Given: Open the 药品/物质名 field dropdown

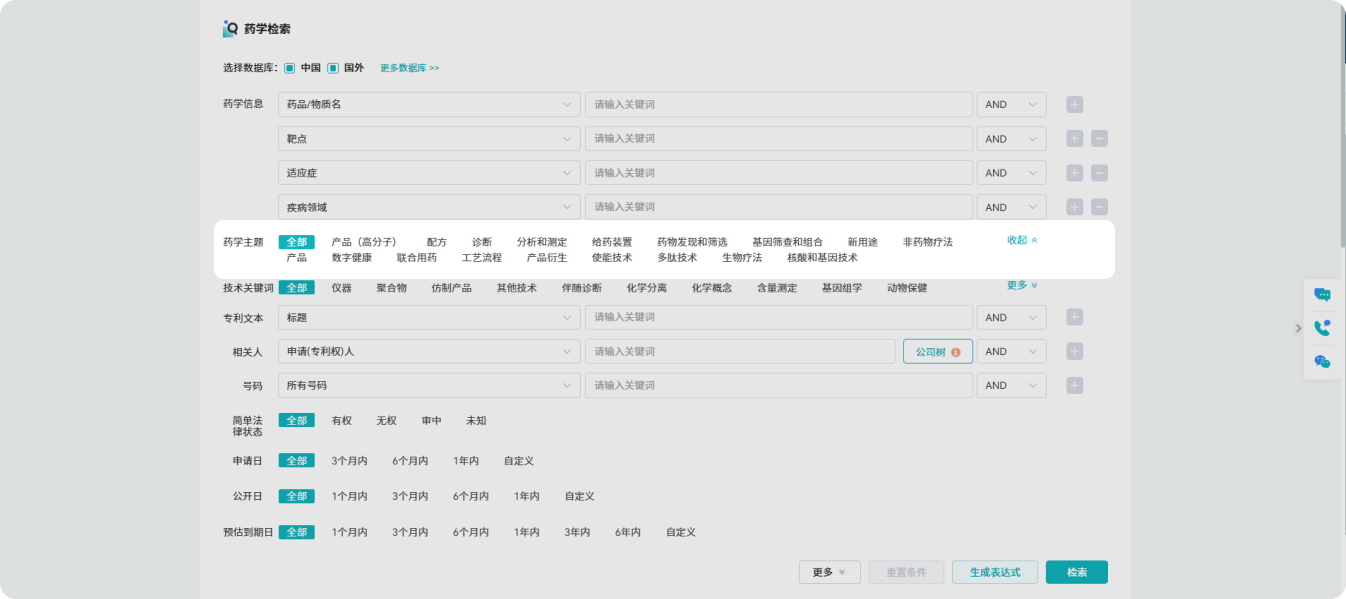Looking at the screenshot, I should click(429, 104).
